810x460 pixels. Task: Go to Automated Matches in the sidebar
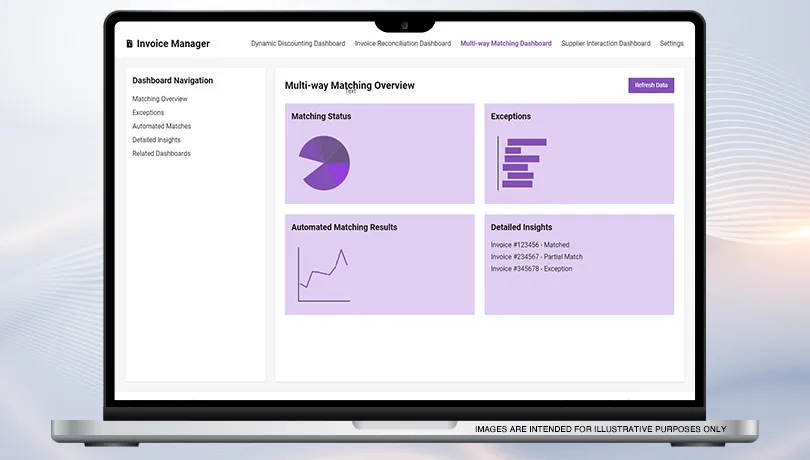tap(161, 127)
